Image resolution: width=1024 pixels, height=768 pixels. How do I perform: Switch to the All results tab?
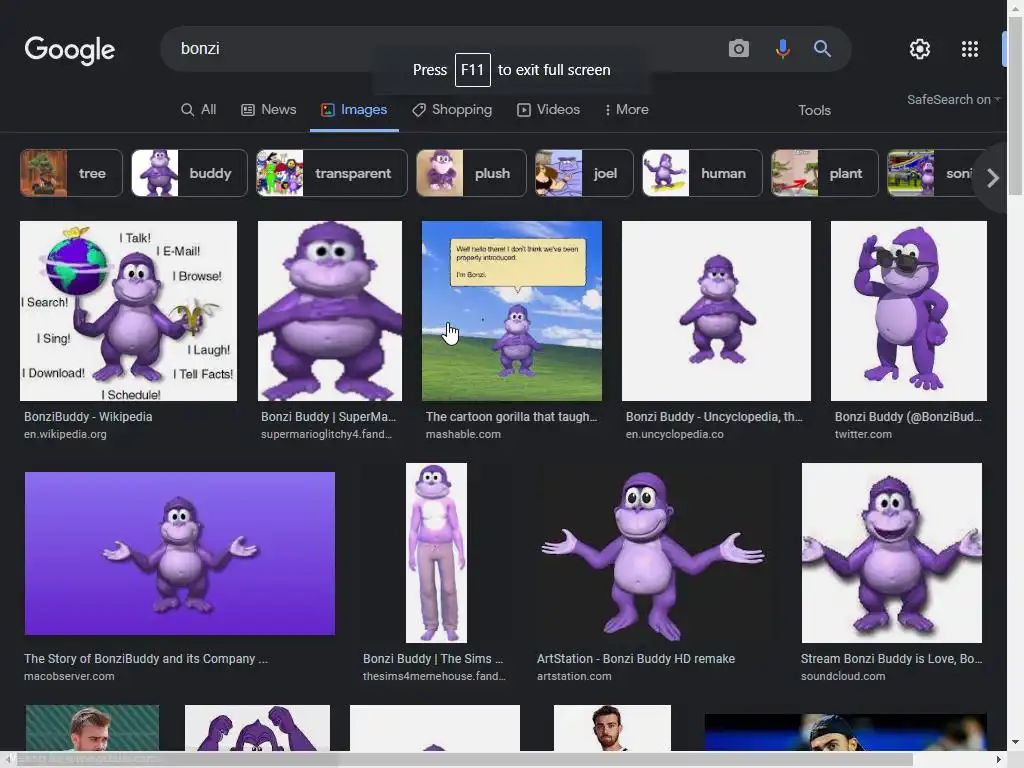click(x=199, y=110)
